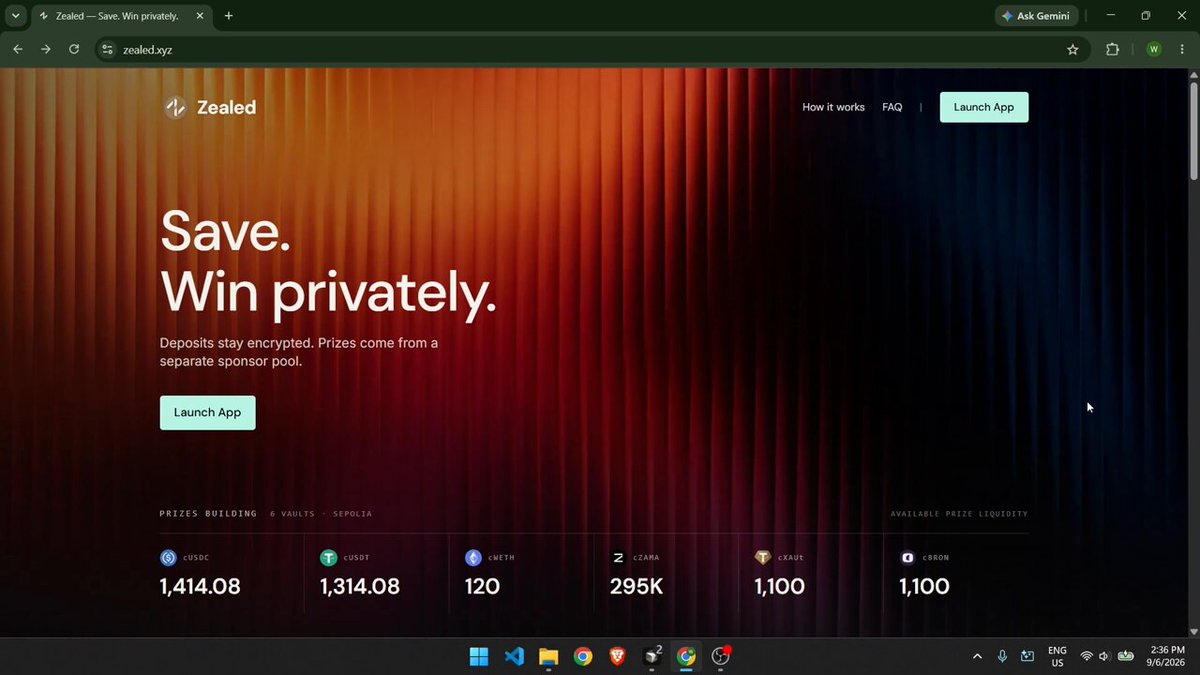Open the How it works page
The image size is (1200, 675).
click(x=833, y=107)
